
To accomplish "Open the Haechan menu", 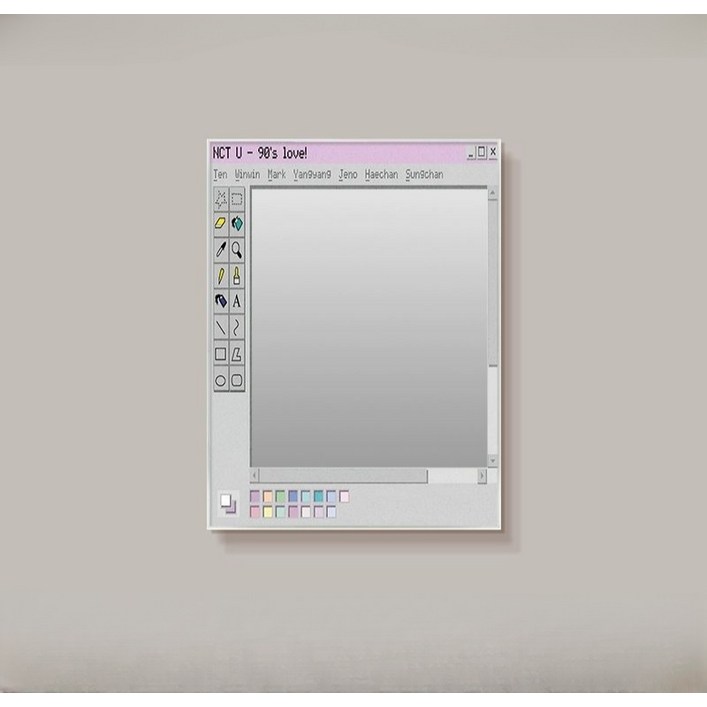I will [381, 174].
